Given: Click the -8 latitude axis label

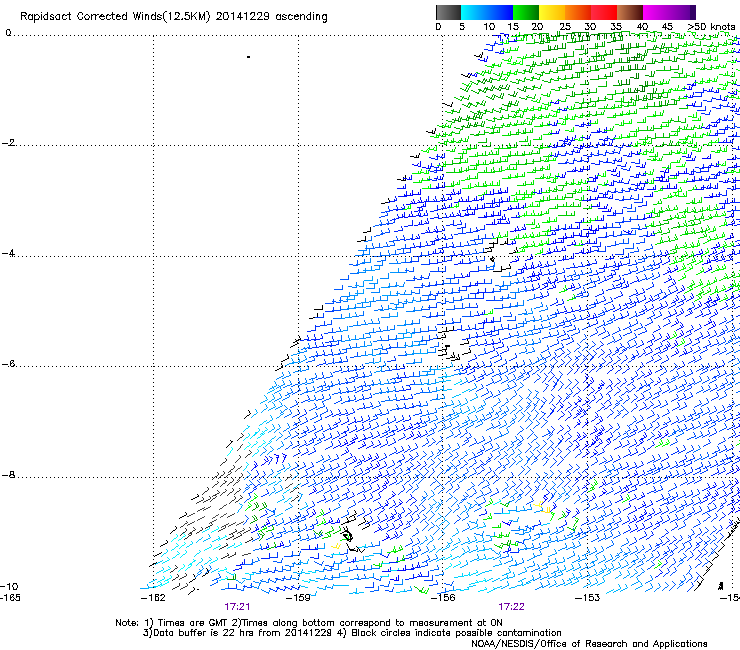Looking at the screenshot, I should pyautogui.click(x=9, y=475).
